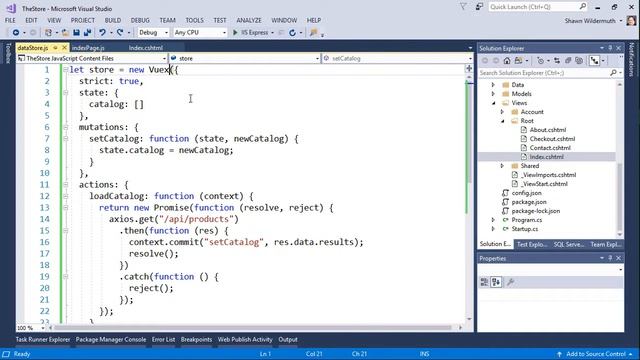Click the Show All Files icon
The image size is (640, 360).
point(579,61)
